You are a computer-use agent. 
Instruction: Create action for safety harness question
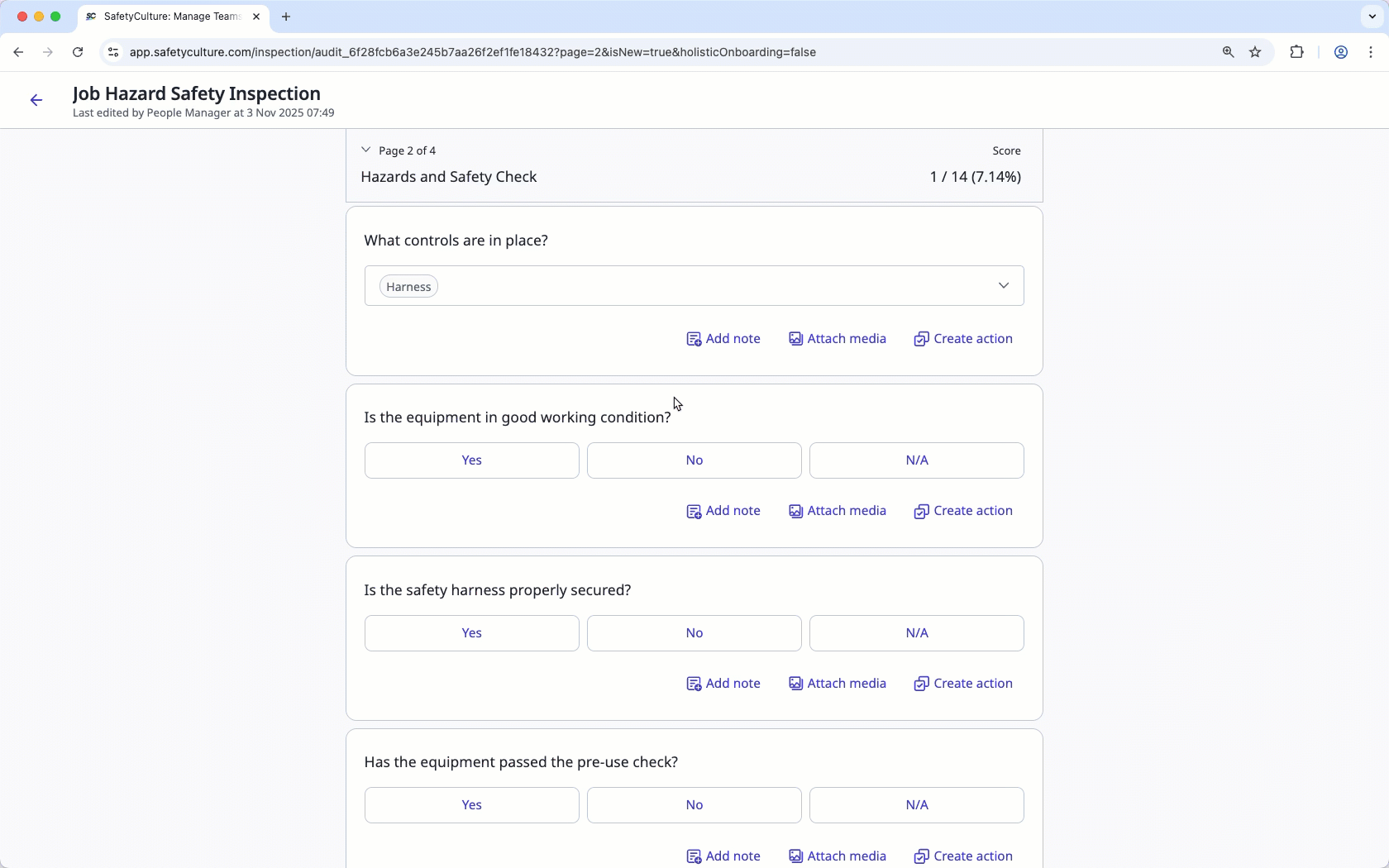(963, 684)
